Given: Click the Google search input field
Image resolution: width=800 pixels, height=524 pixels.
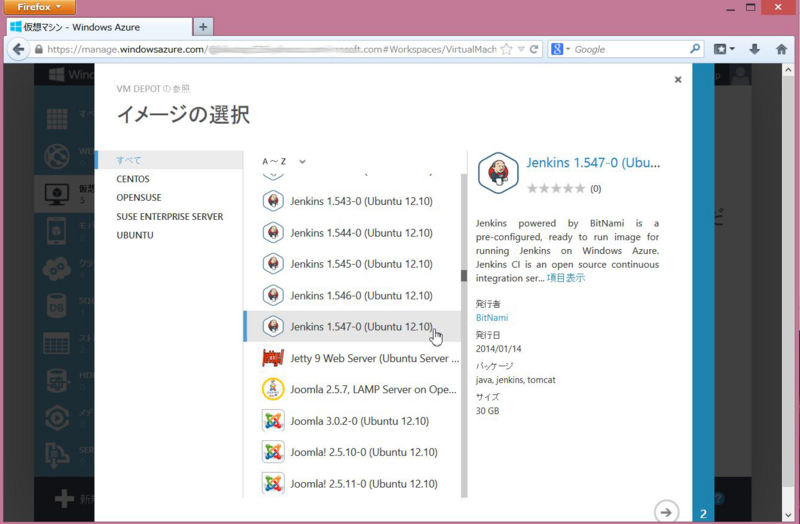Looking at the screenshot, I should tap(630, 49).
